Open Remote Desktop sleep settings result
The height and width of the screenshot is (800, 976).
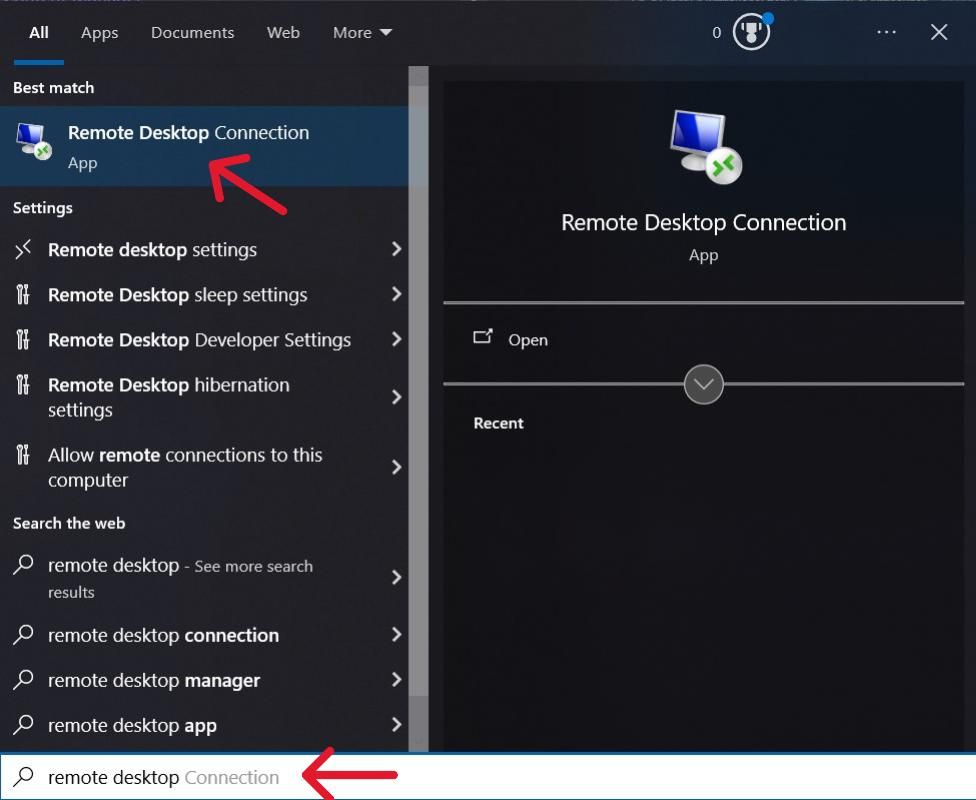click(x=204, y=294)
